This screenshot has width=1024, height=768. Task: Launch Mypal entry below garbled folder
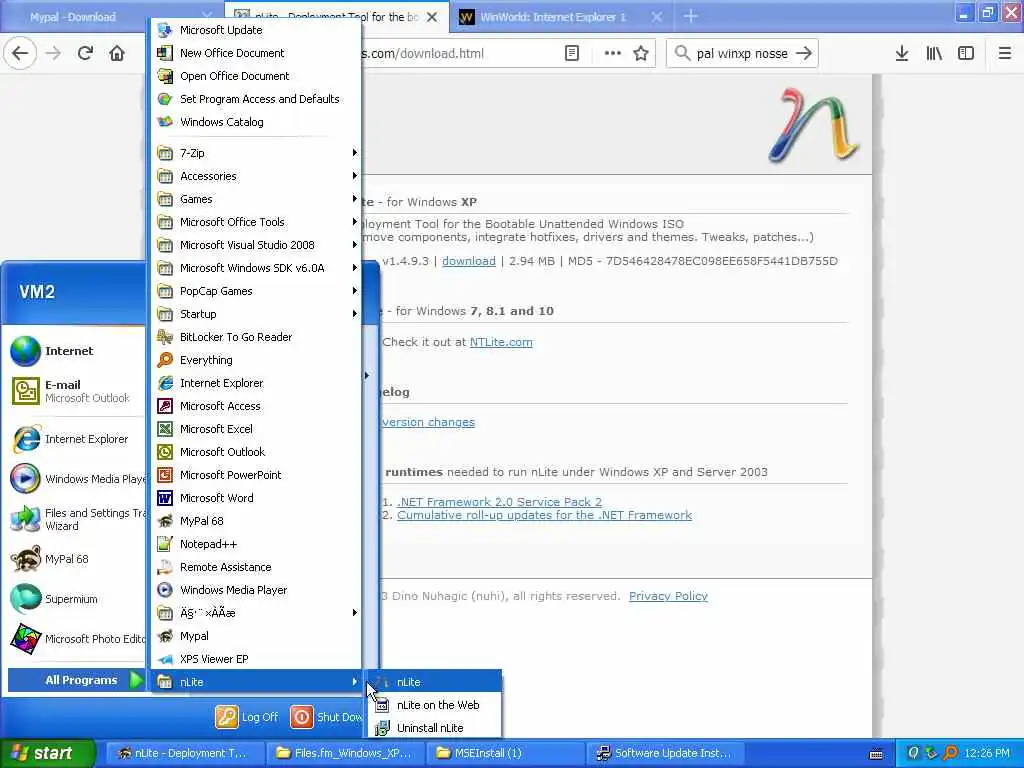click(256, 635)
